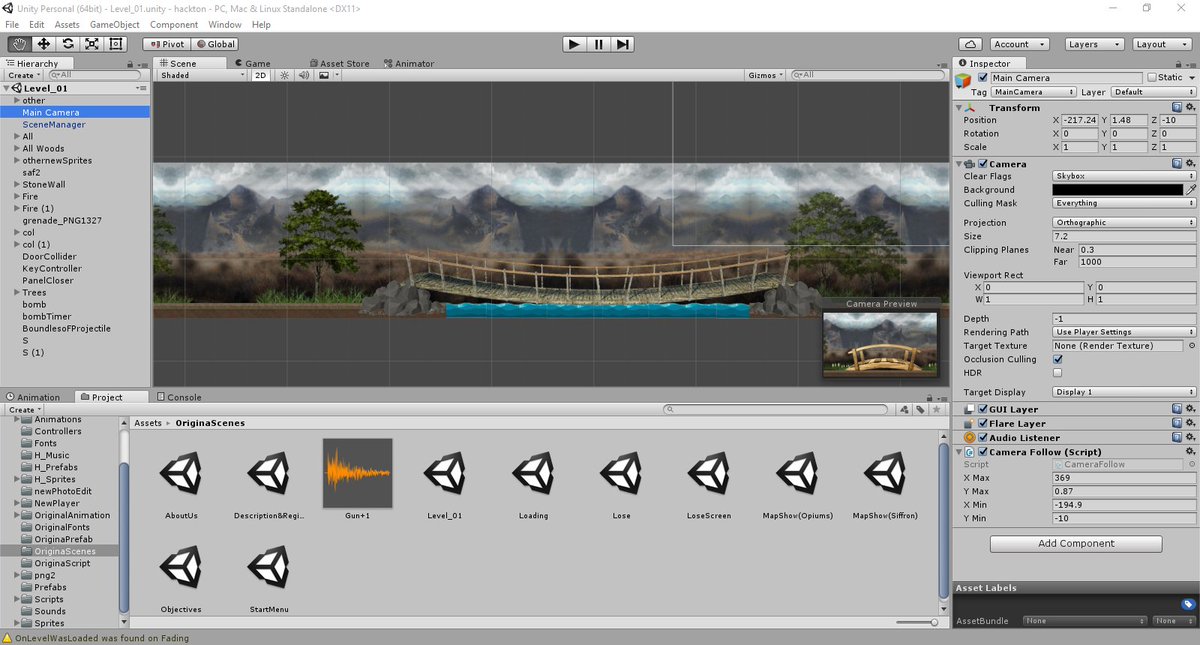1200x645 pixels.
Task: Toggle Main Camera active checkbox
Action: pos(983,77)
